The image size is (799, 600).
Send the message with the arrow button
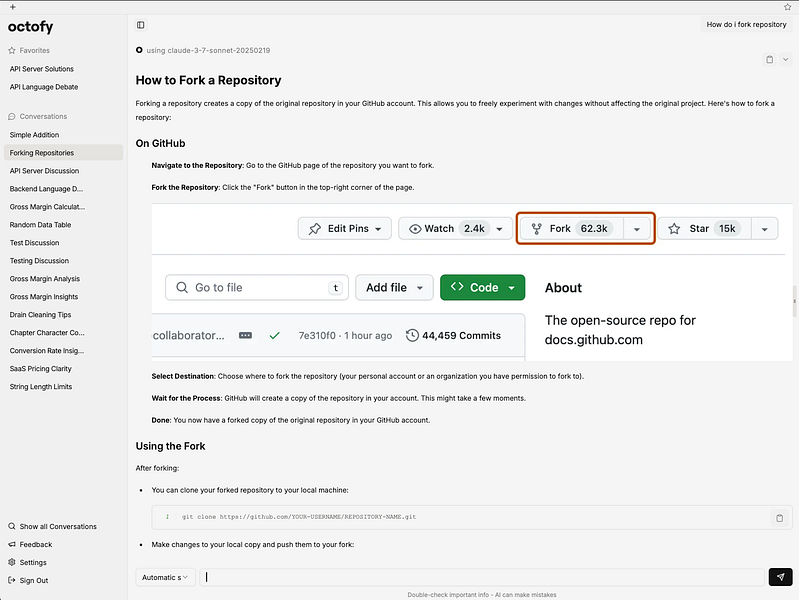click(780, 577)
